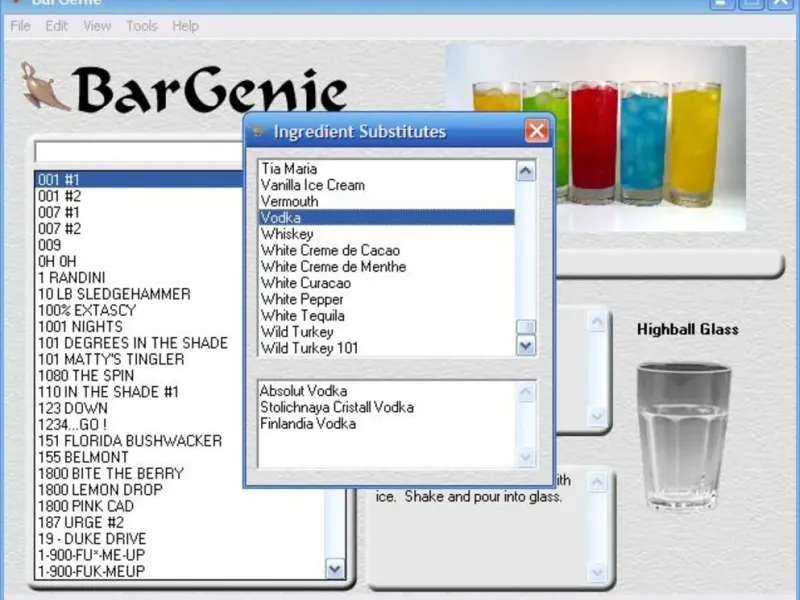This screenshot has width=800, height=600.
Task: Open the View menu
Action: 97,26
